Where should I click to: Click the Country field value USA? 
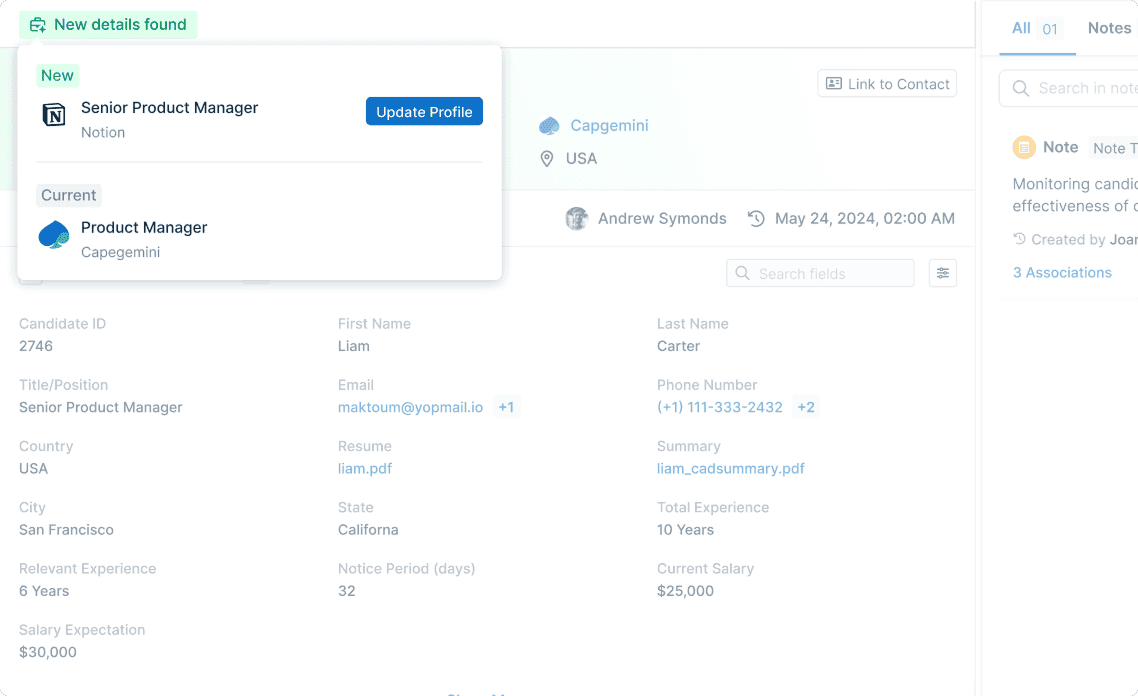coord(33,469)
